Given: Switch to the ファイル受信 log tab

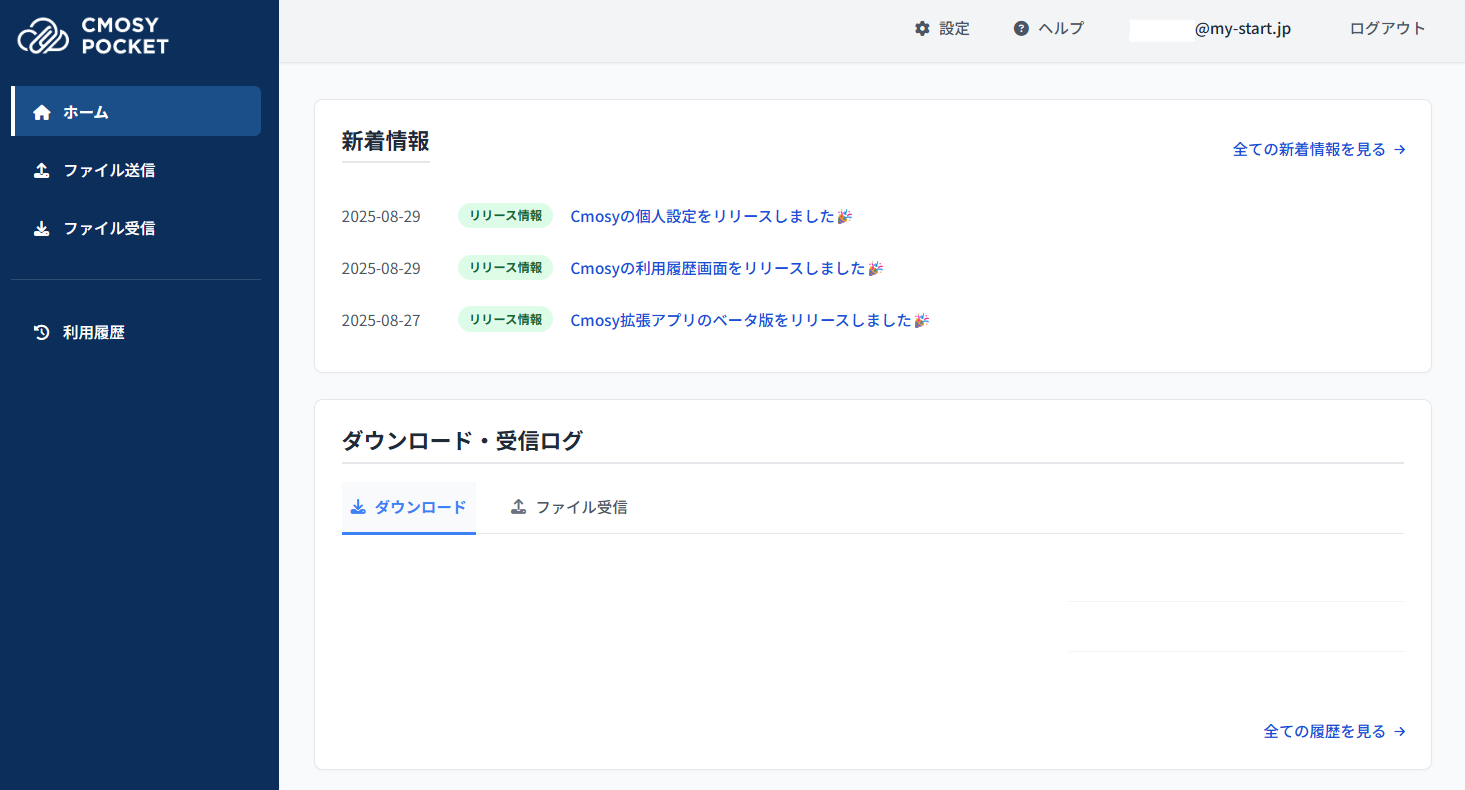Looking at the screenshot, I should coord(569,507).
